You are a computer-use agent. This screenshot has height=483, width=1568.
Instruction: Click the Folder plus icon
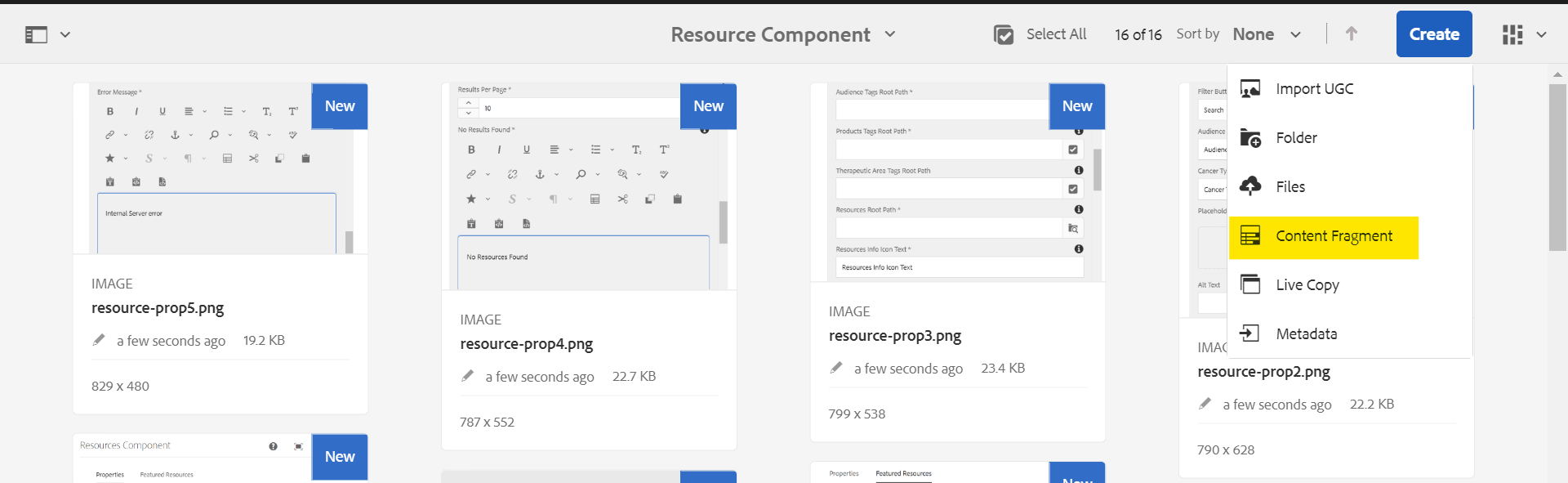coord(1250,137)
